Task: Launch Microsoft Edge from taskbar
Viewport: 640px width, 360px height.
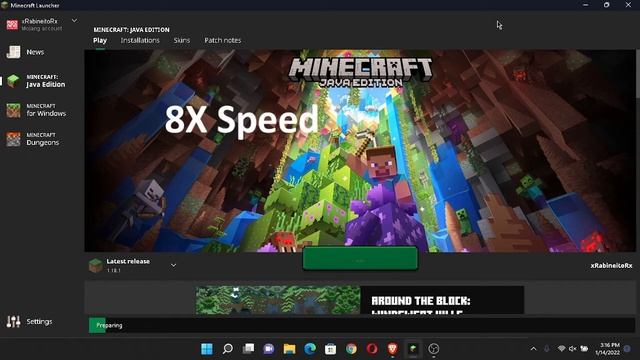Action: [310, 349]
